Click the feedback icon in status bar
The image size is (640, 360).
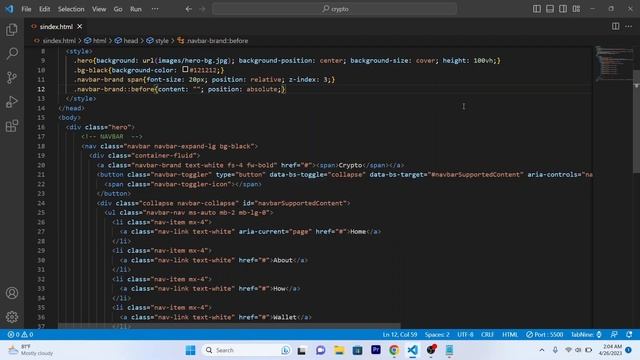tap(614, 335)
